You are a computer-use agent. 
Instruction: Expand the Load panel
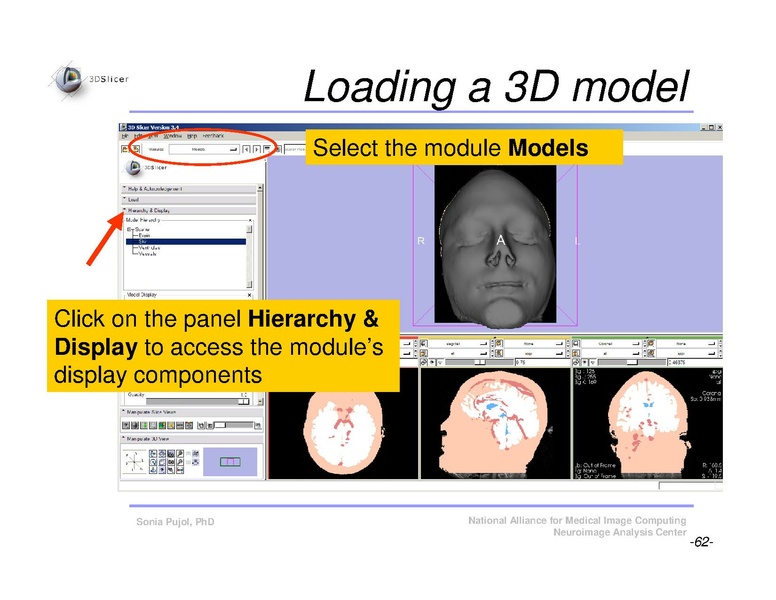pyautogui.click(x=190, y=200)
